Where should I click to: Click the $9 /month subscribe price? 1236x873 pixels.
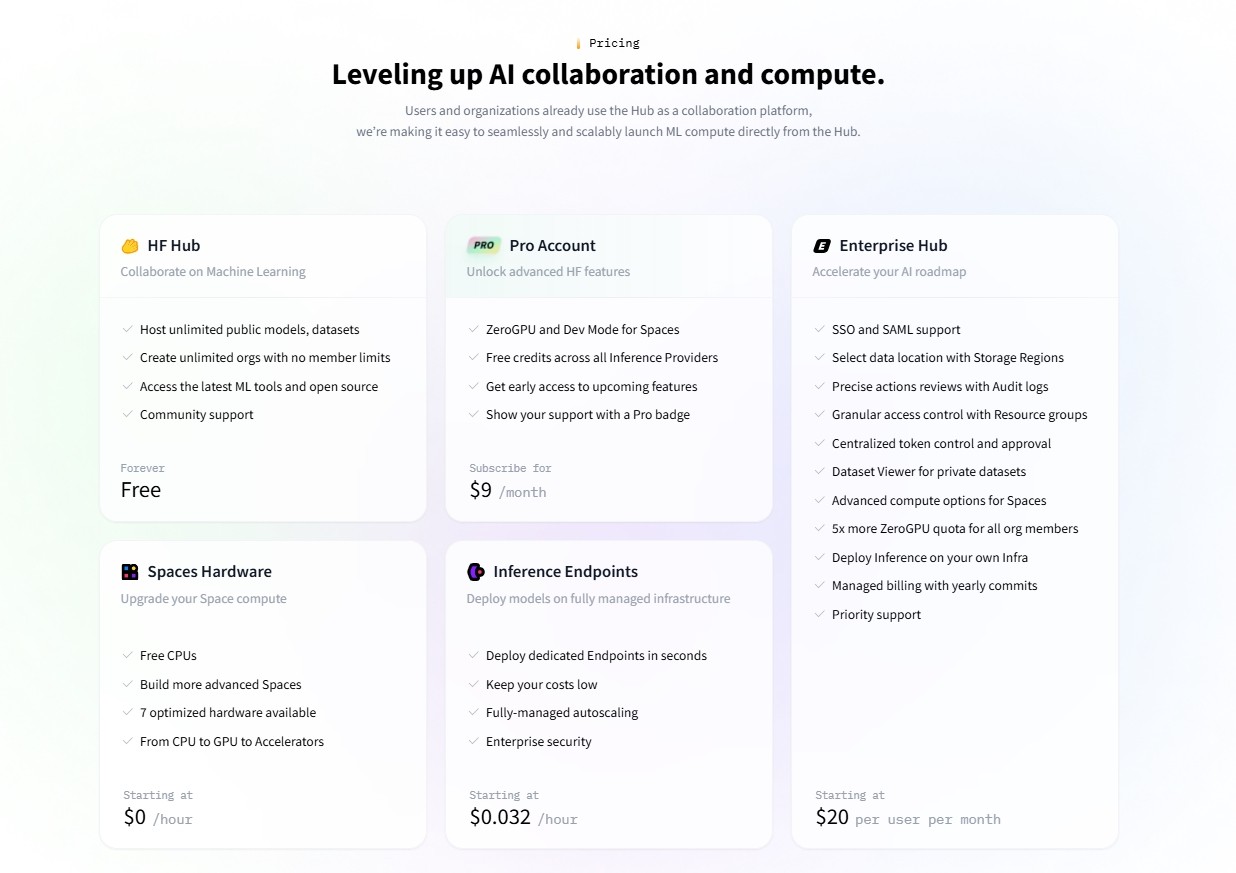pyautogui.click(x=508, y=490)
